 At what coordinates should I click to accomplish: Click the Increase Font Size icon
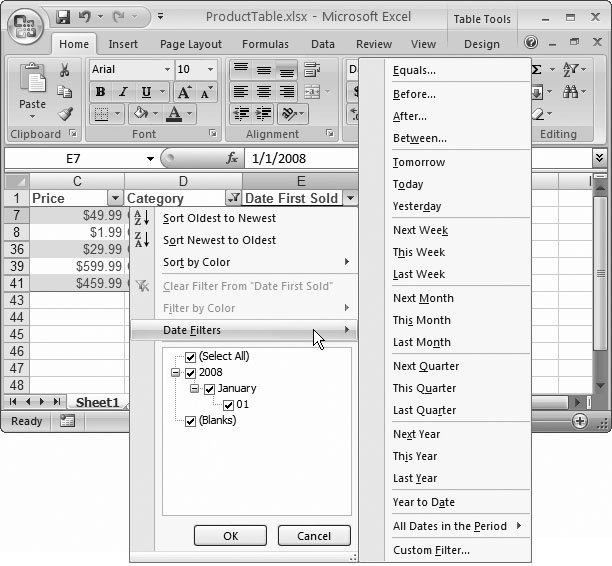185,92
